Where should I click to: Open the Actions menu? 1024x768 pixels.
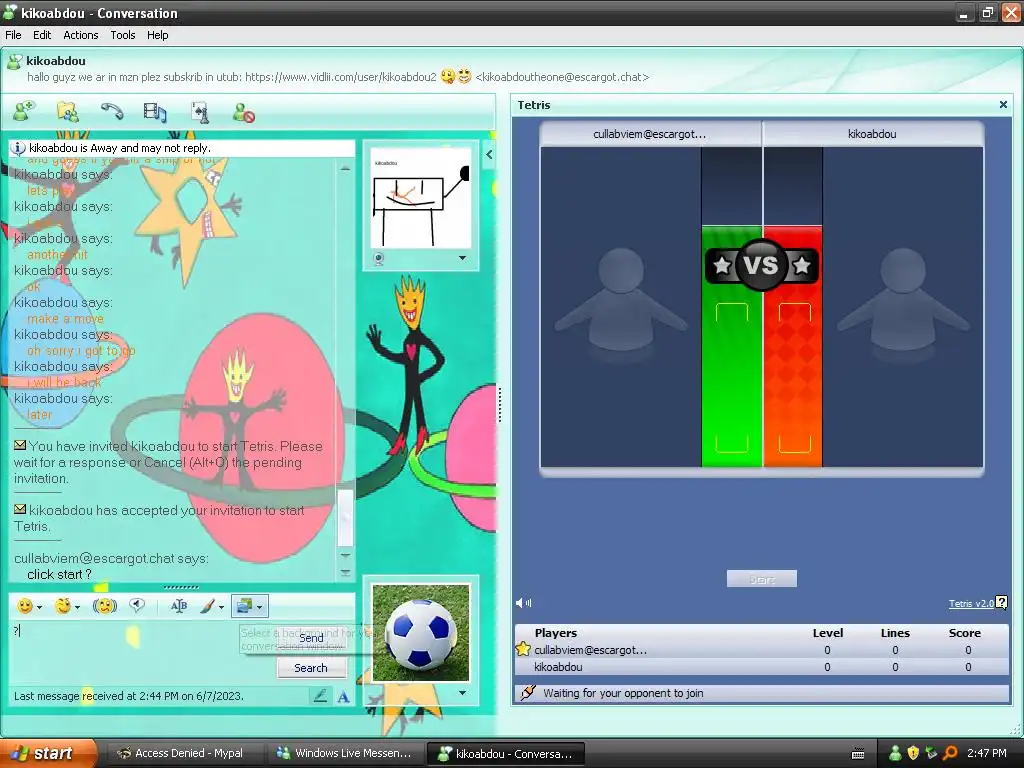pos(80,35)
